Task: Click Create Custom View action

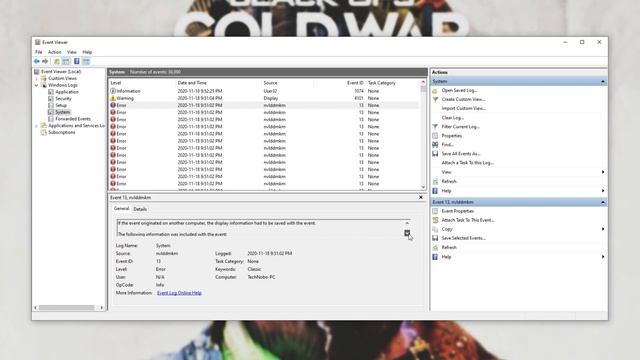Action: (463, 99)
